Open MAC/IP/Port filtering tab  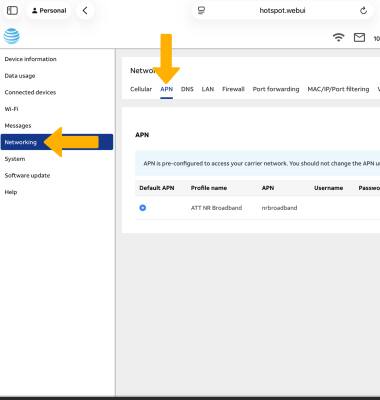pyautogui.click(x=338, y=89)
